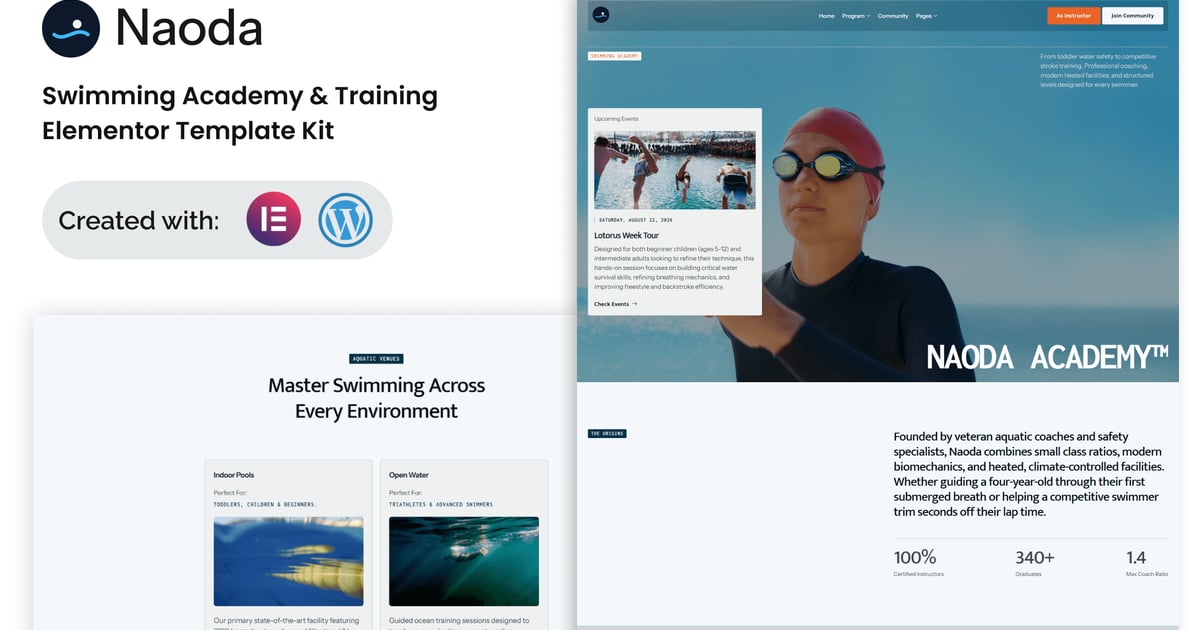This screenshot has width=1200, height=630.
Task: Expand the Program dropdown menu
Action: pos(856,16)
